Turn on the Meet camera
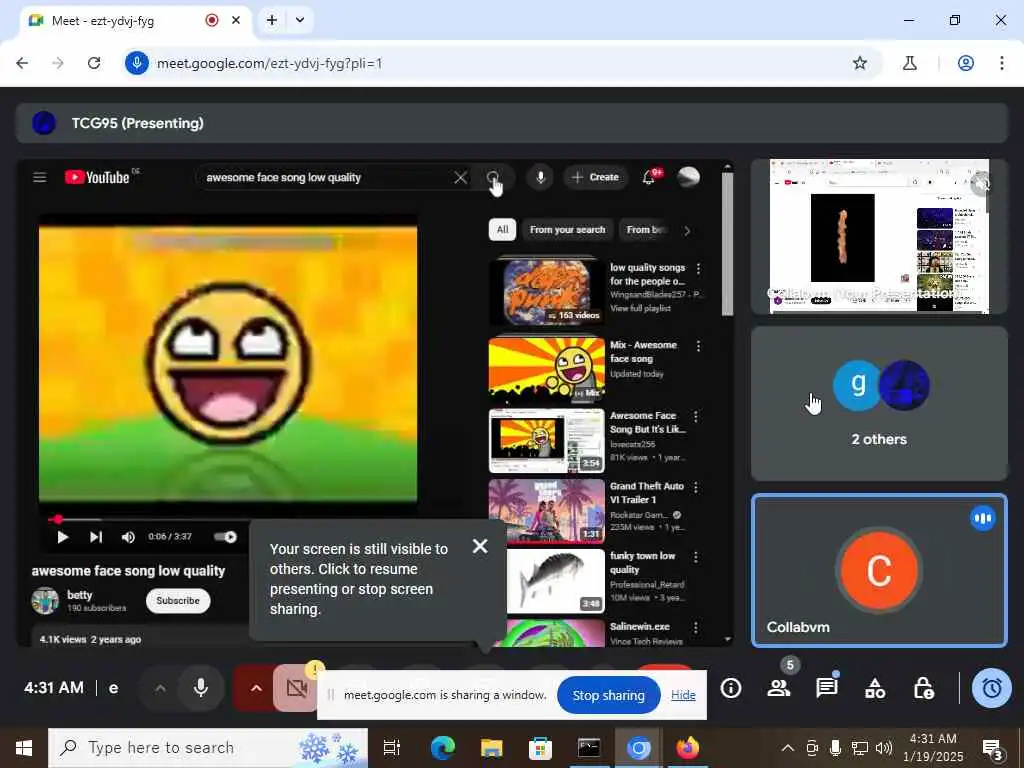1024x768 pixels. 296,688
